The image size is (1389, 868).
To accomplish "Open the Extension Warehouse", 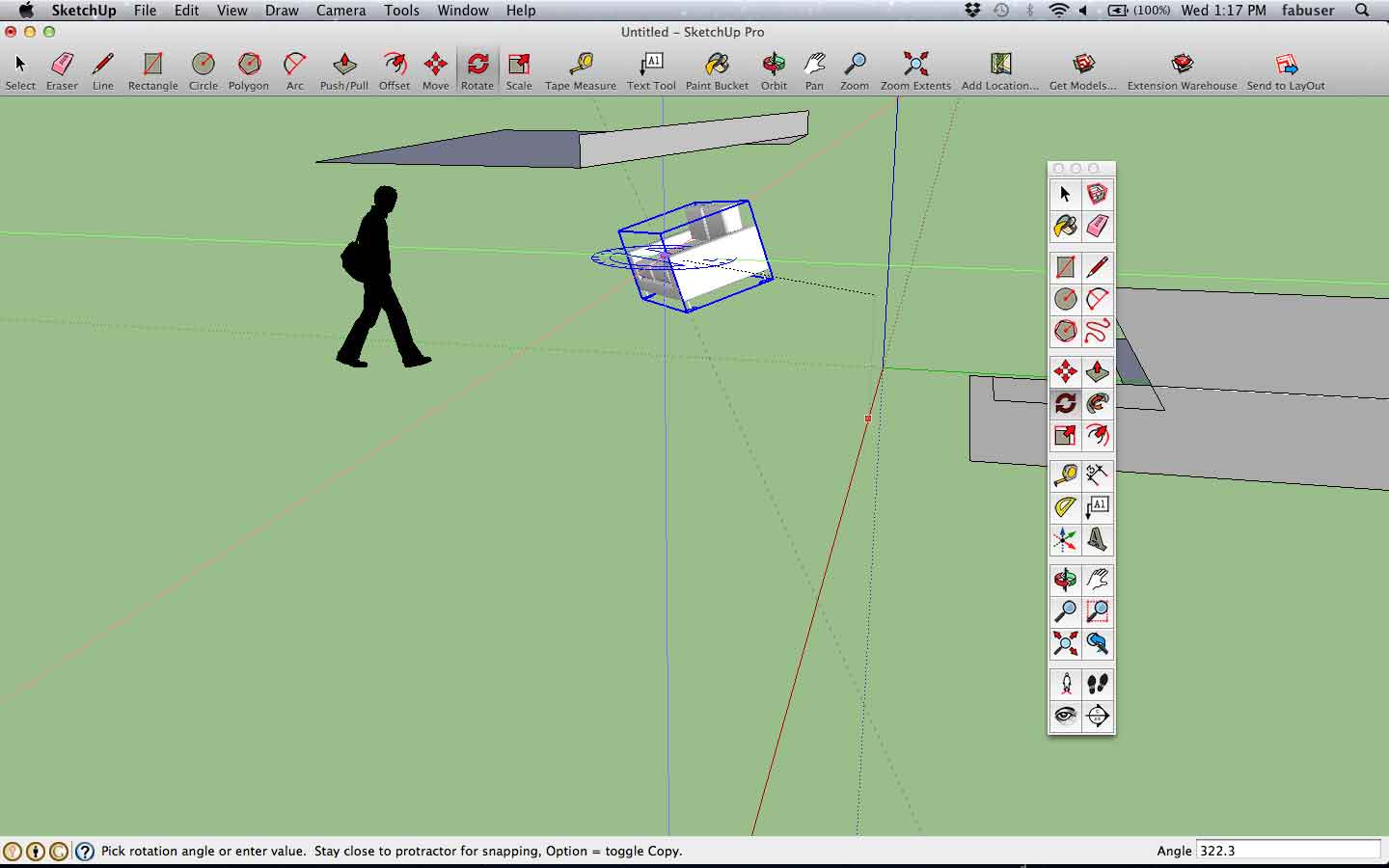I will (x=1181, y=68).
